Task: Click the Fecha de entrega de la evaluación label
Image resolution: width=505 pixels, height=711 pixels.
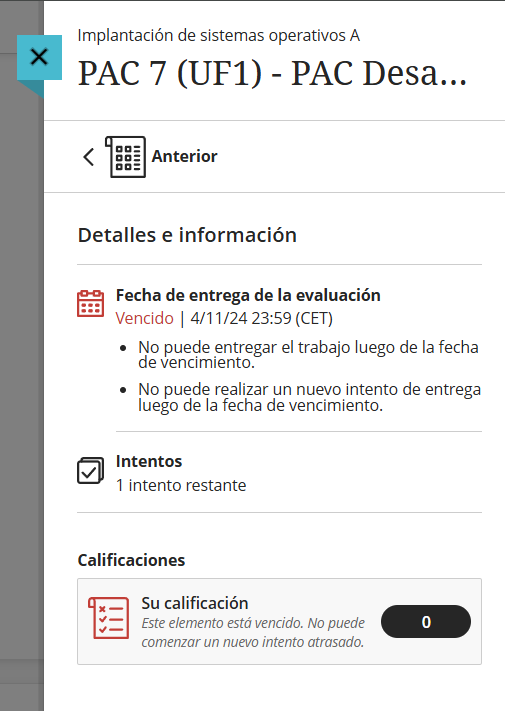Action: (248, 295)
